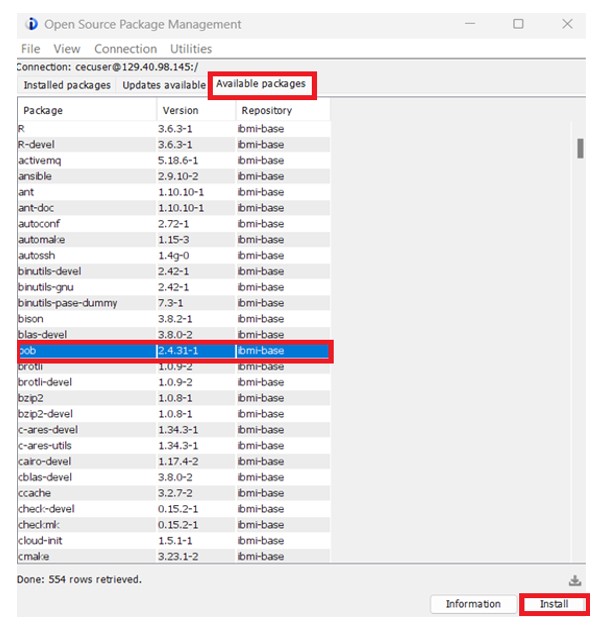Click the app logo icon in title bar

click(x=31, y=24)
